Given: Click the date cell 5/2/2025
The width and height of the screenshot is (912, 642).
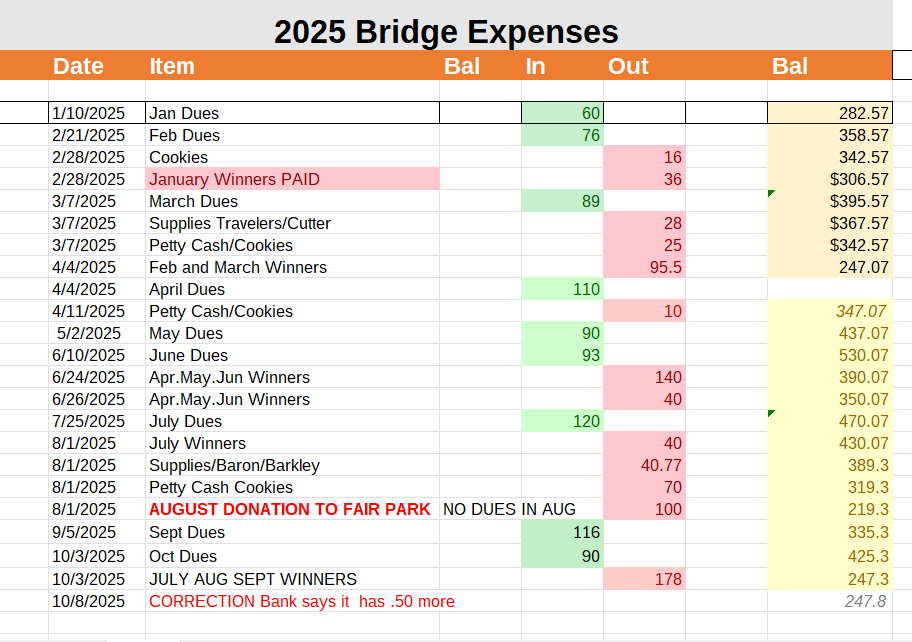Looking at the screenshot, I should click(x=88, y=333).
